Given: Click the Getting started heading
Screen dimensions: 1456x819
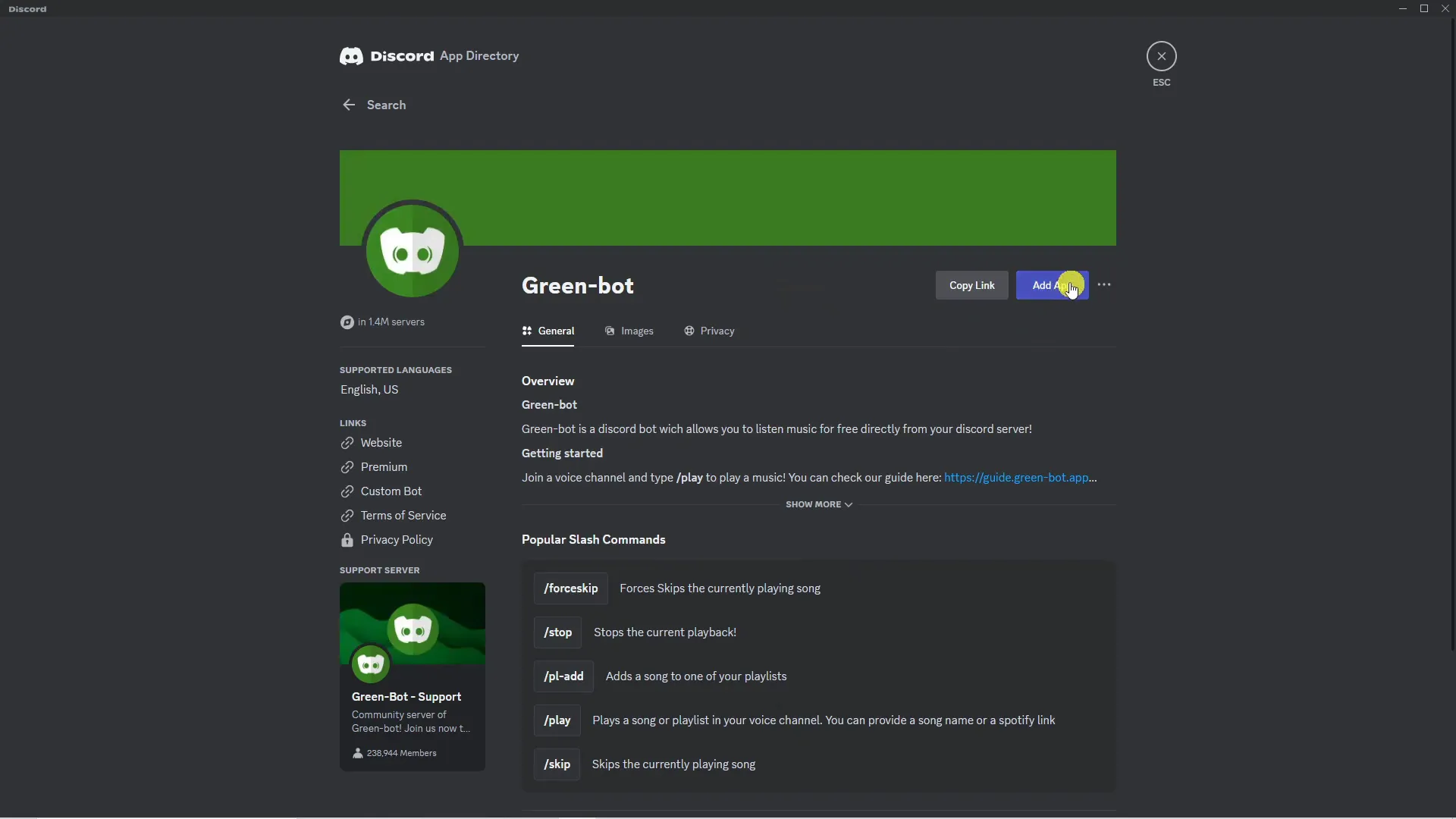Looking at the screenshot, I should 562,453.
